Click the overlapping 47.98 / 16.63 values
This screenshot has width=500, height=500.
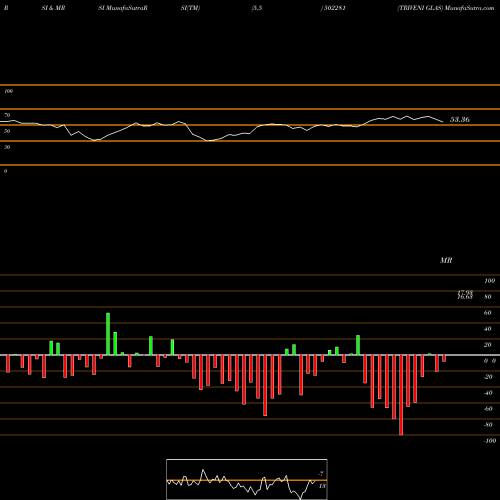click(465, 295)
